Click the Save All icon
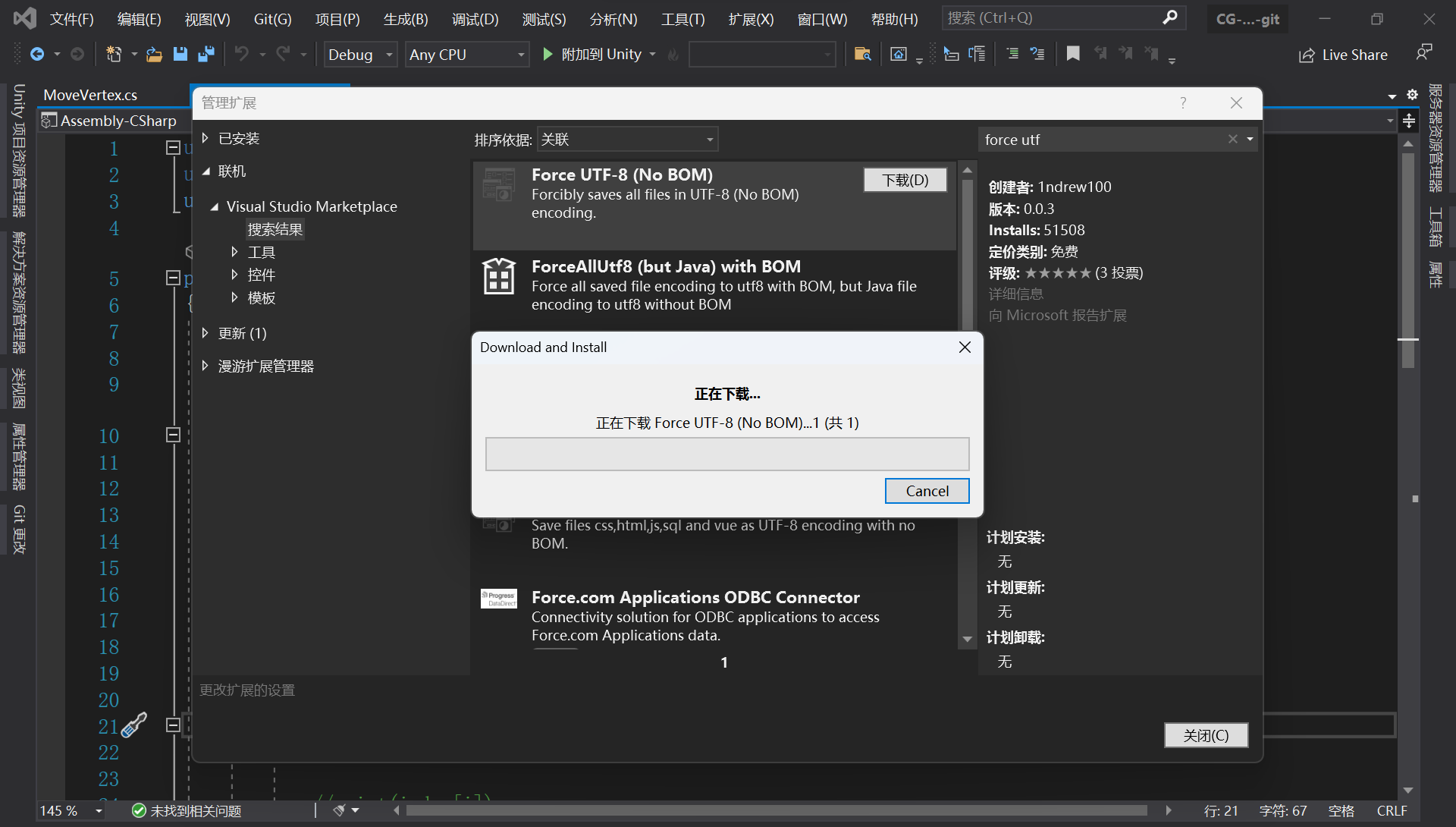Screen dimensions: 1456x827 206,54
